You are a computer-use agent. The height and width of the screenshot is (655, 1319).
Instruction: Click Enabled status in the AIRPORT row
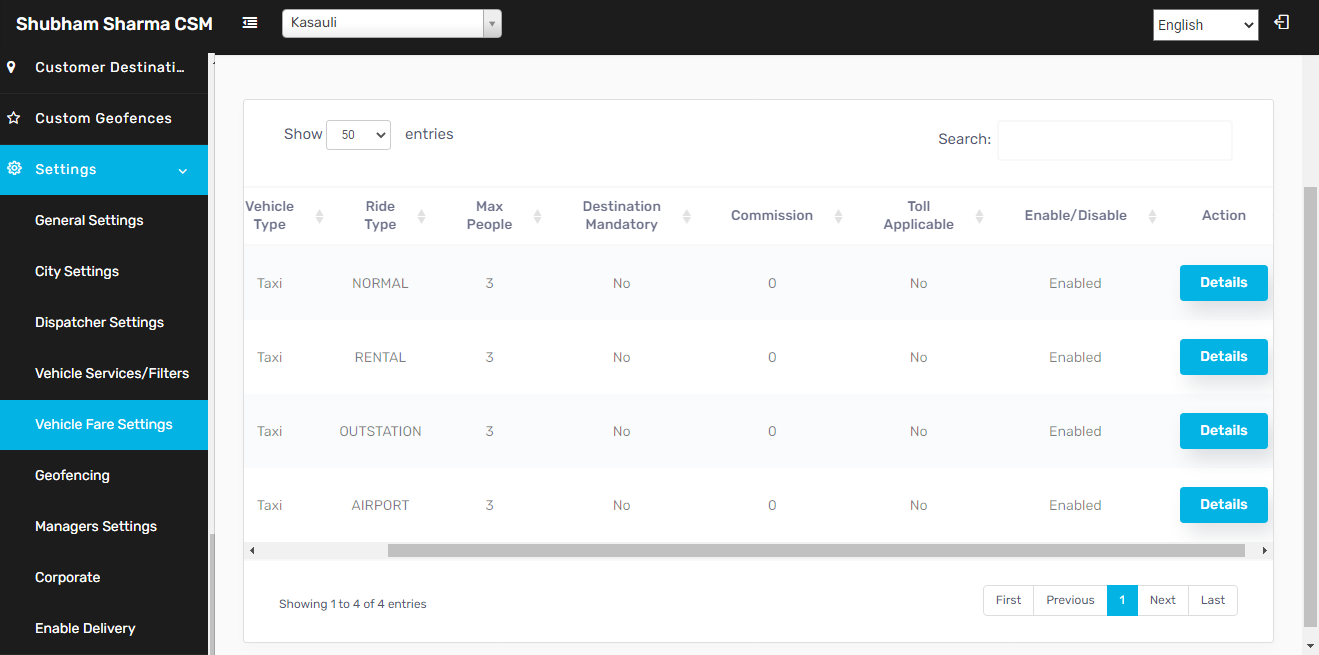1075,505
